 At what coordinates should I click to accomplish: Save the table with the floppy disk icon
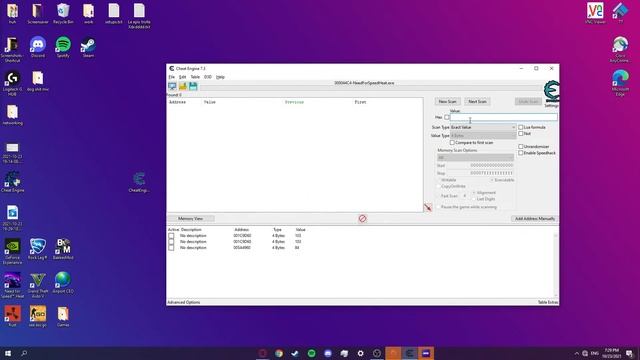pos(193,86)
